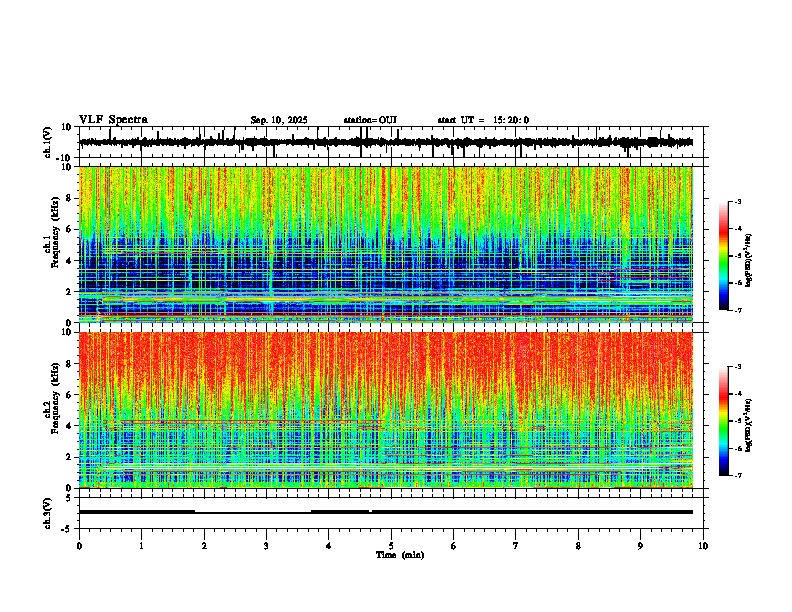Click time axis tick label "0"
Viewport: 792px width, 612px height.
[x=79, y=546]
